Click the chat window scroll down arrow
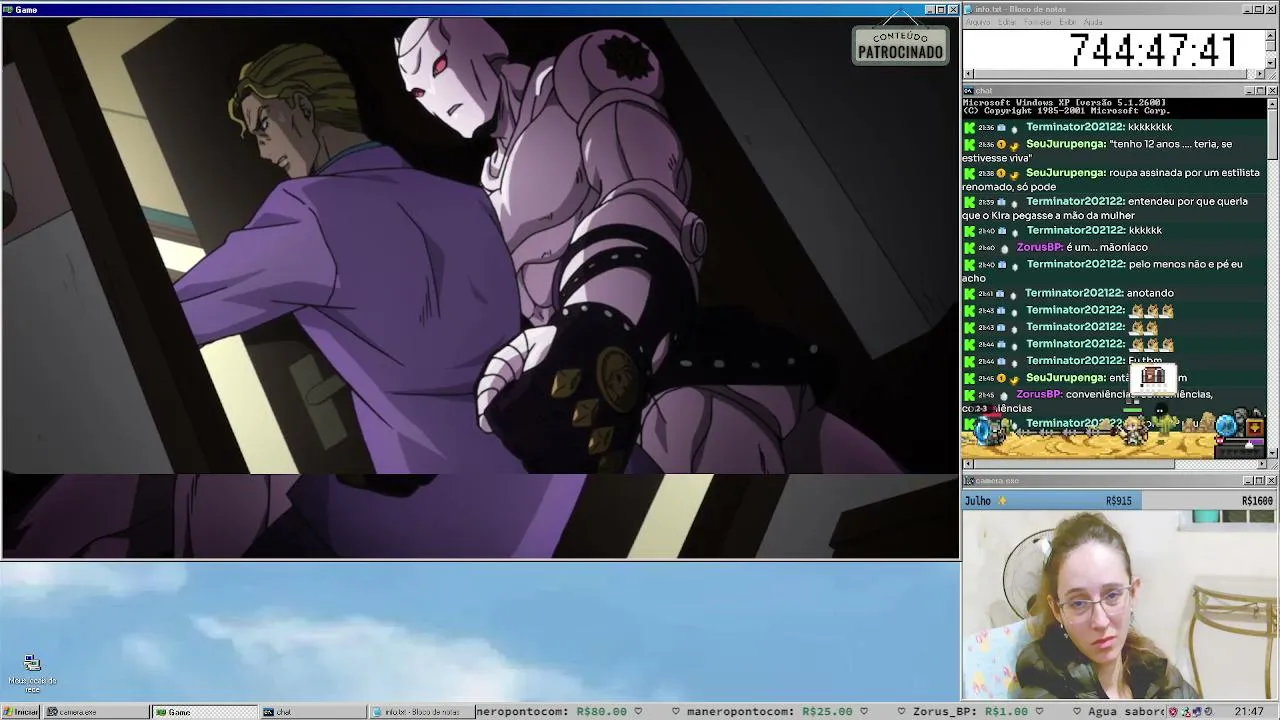Viewport: 1280px width, 720px height. pos(1272,453)
